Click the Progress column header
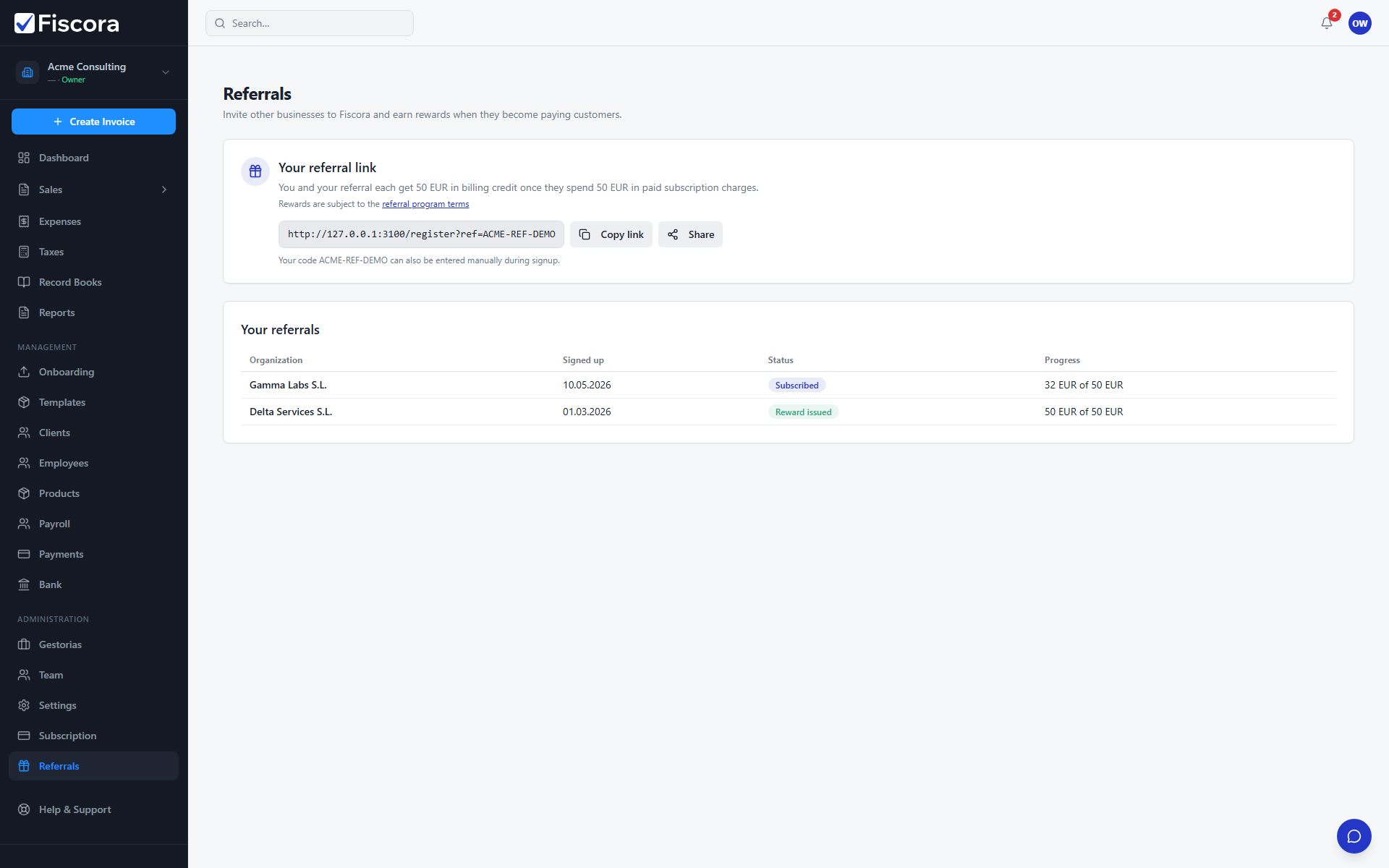Image resolution: width=1389 pixels, height=868 pixels. 1062,360
